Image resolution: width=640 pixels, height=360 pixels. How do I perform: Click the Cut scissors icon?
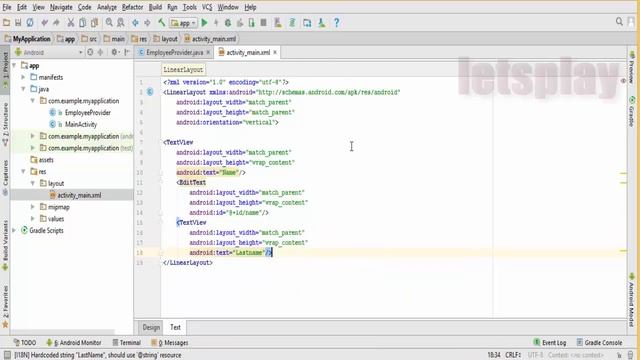pyautogui.click(x=71, y=23)
